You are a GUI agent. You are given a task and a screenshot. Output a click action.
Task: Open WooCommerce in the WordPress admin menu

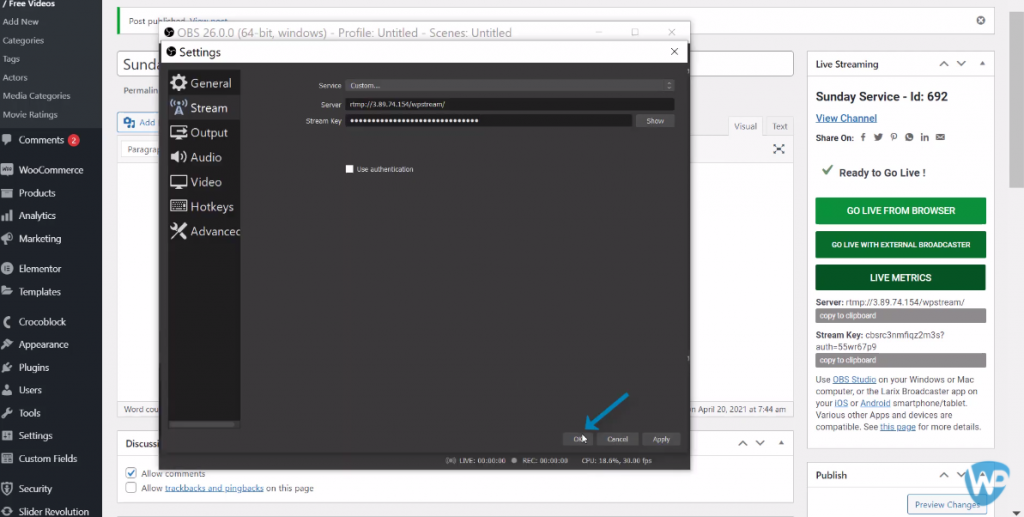coord(50,170)
